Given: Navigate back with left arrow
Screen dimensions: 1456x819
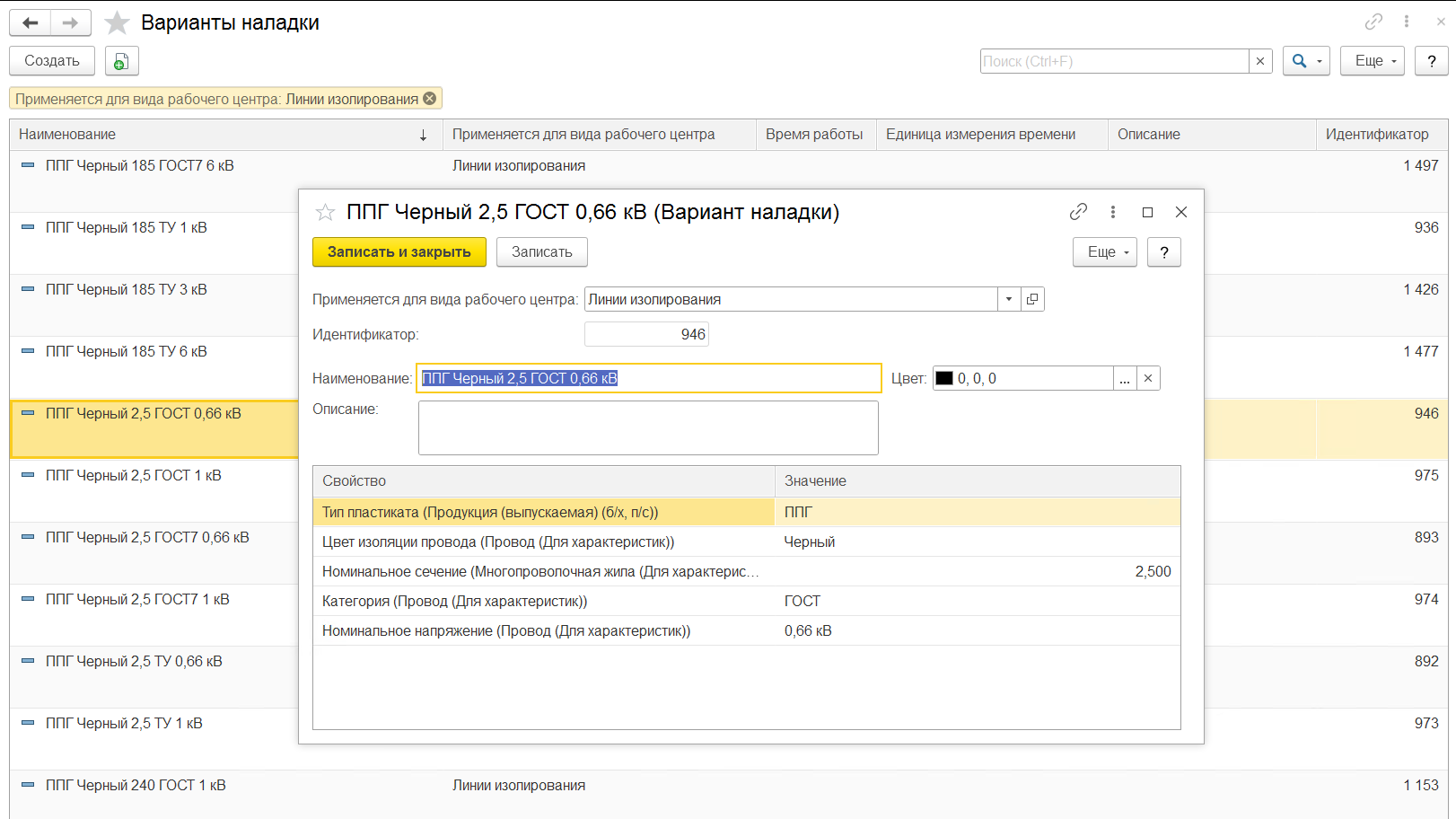Looking at the screenshot, I should click(31, 22).
